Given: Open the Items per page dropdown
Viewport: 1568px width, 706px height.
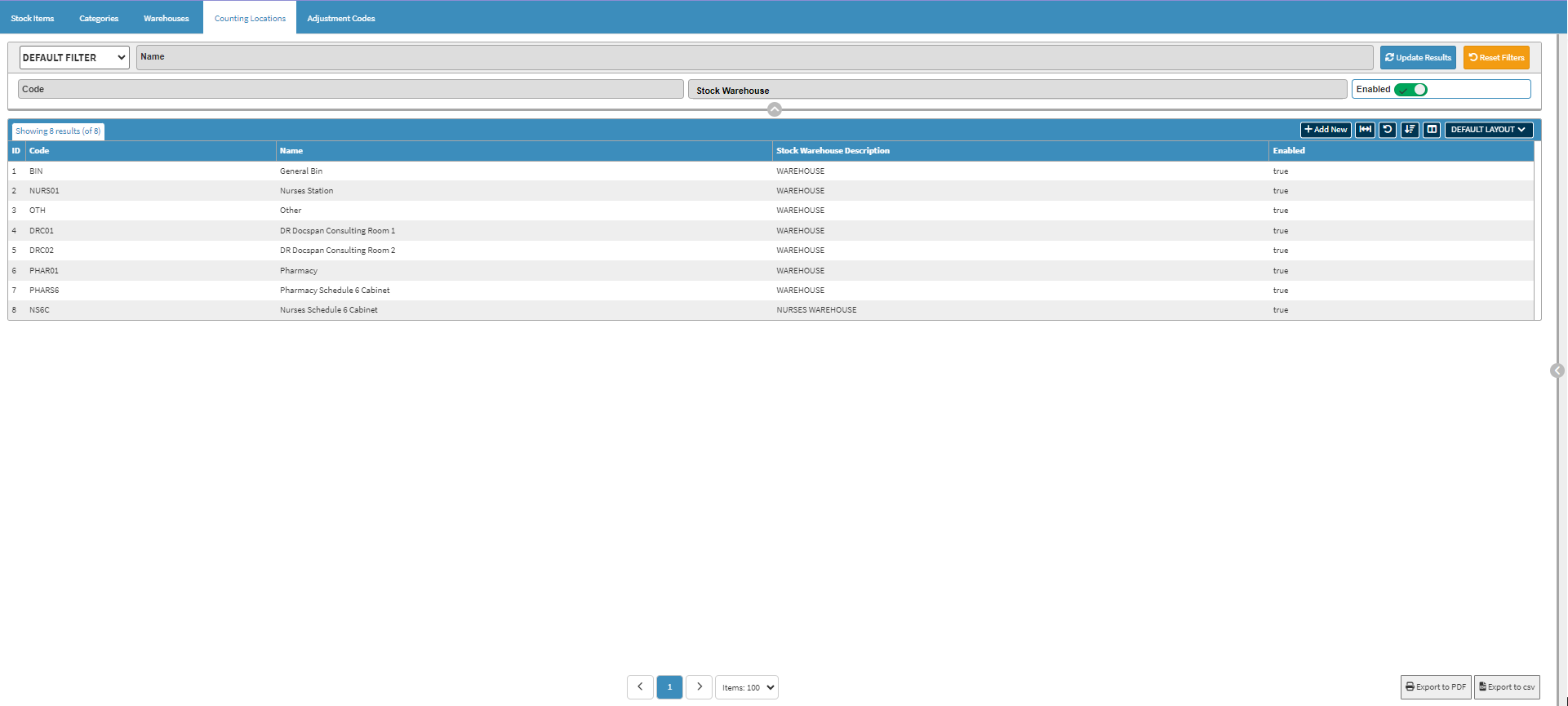Looking at the screenshot, I should tap(747, 687).
